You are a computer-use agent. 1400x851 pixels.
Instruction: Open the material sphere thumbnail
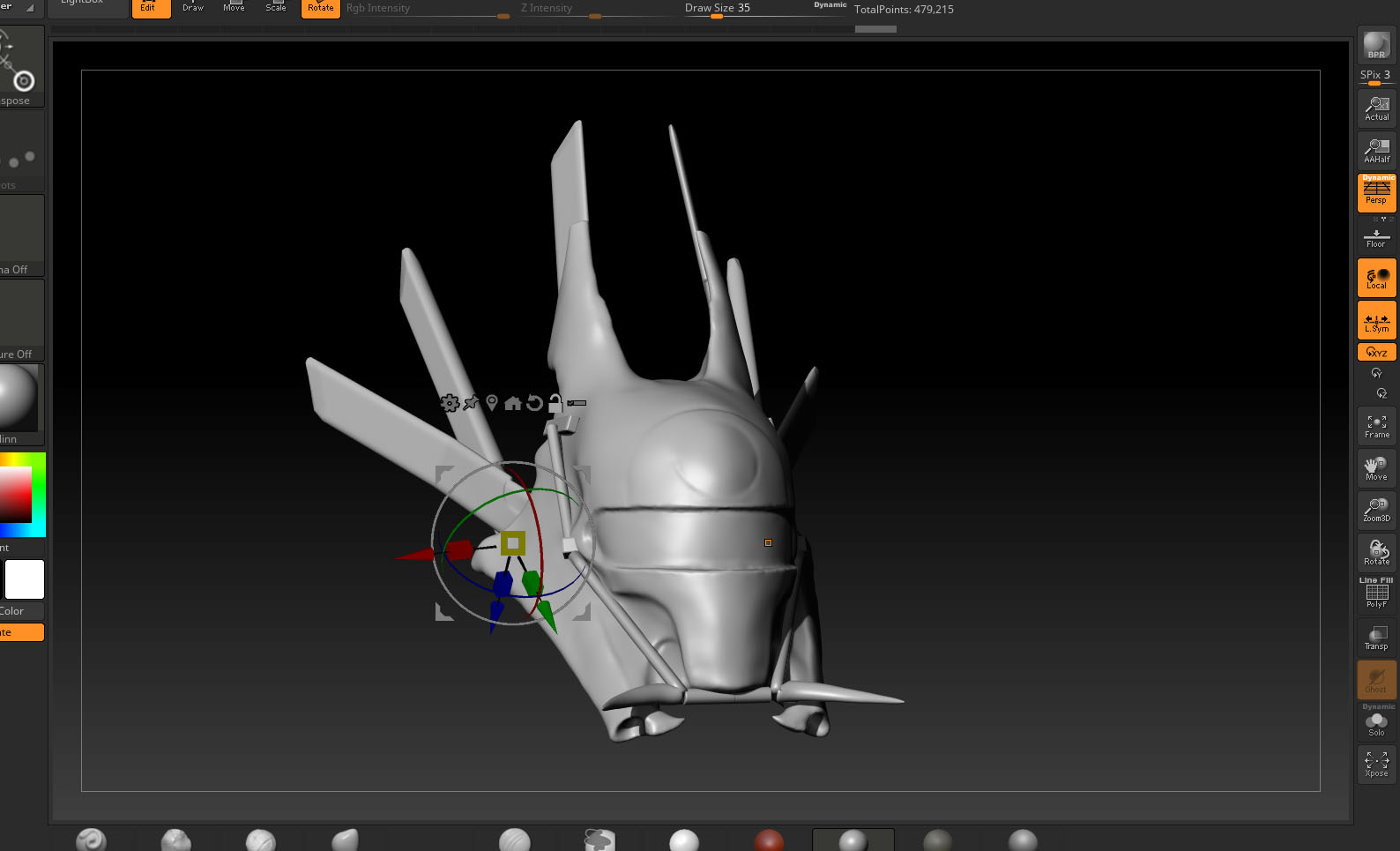pyautogui.click(x=19, y=397)
